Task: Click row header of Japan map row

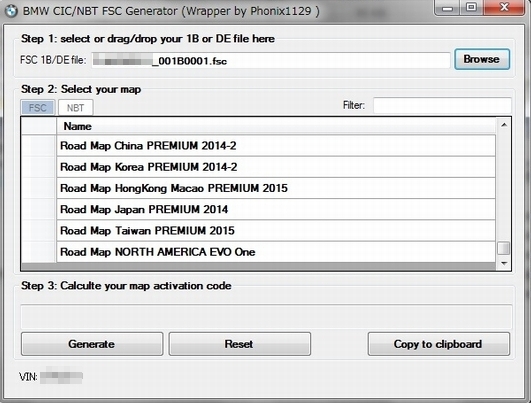Action: click(39, 210)
